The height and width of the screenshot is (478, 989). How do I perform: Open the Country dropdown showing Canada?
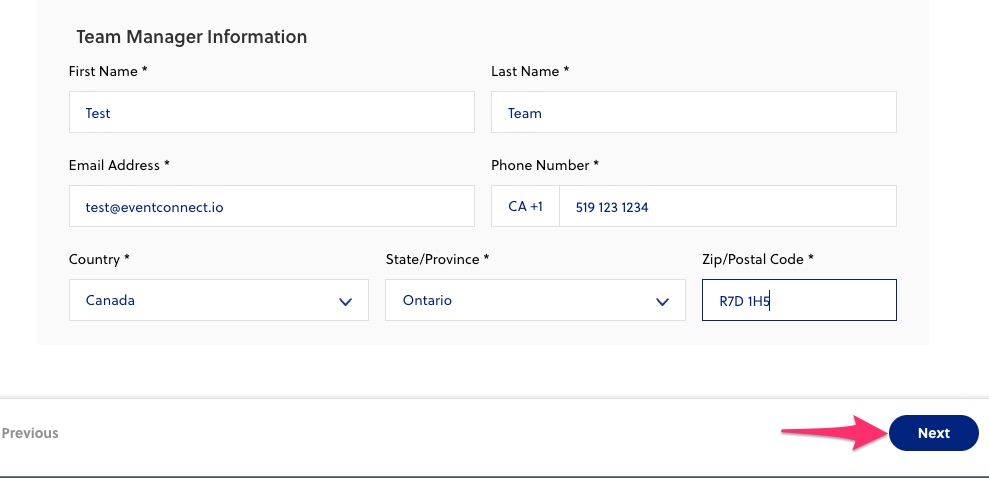218,300
